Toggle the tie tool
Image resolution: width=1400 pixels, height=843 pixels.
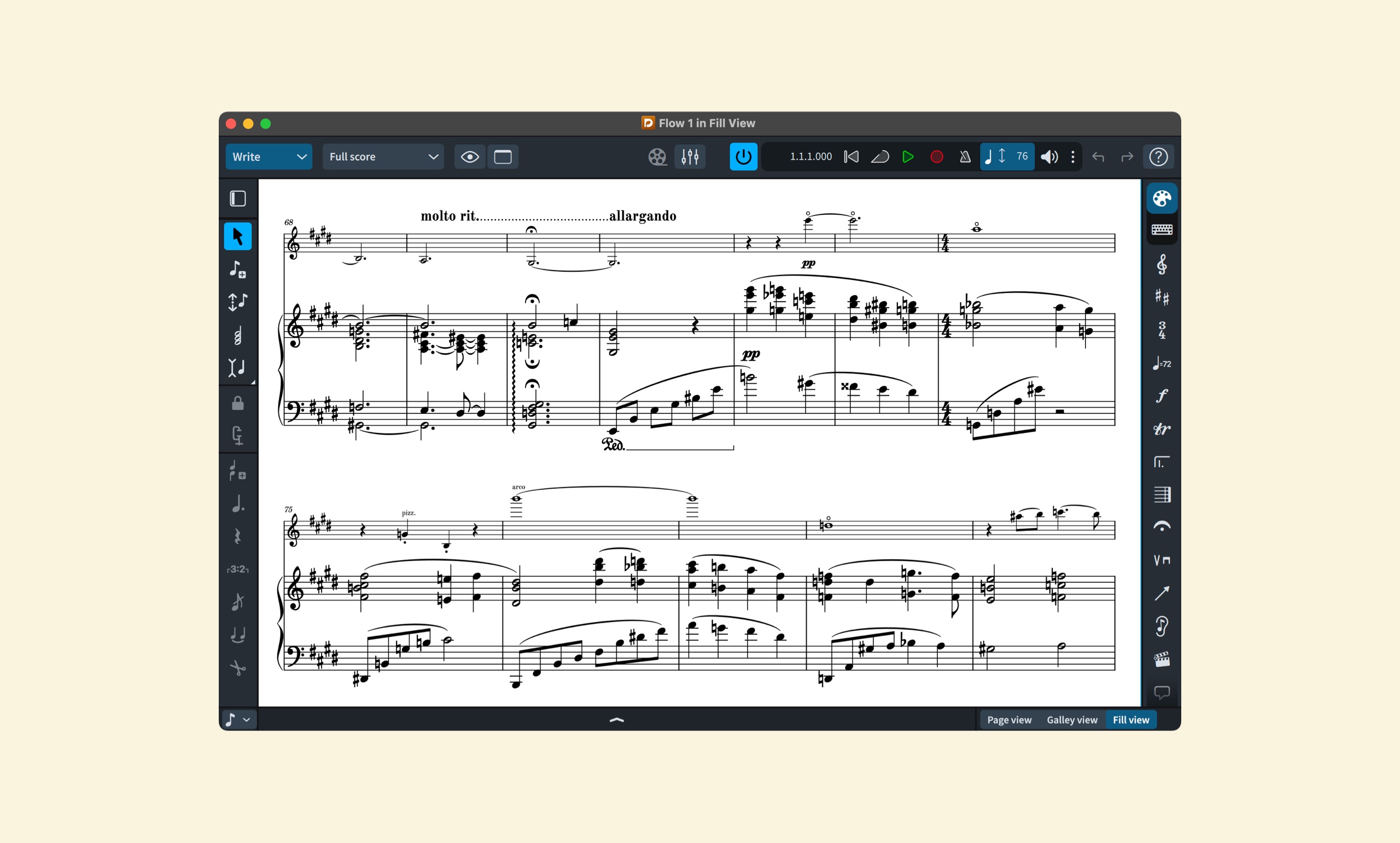237,635
